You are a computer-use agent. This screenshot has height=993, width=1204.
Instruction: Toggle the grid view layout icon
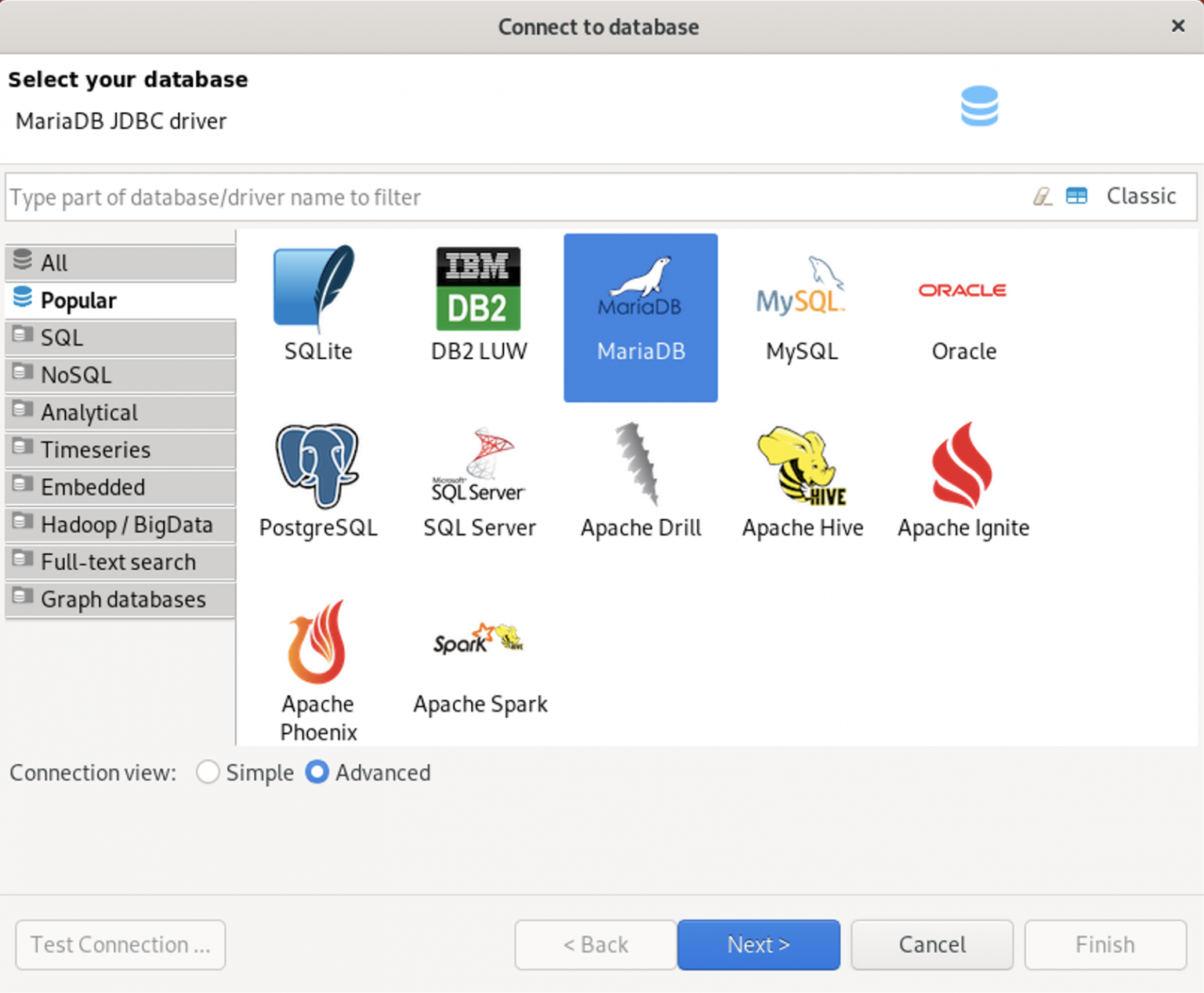click(x=1076, y=196)
